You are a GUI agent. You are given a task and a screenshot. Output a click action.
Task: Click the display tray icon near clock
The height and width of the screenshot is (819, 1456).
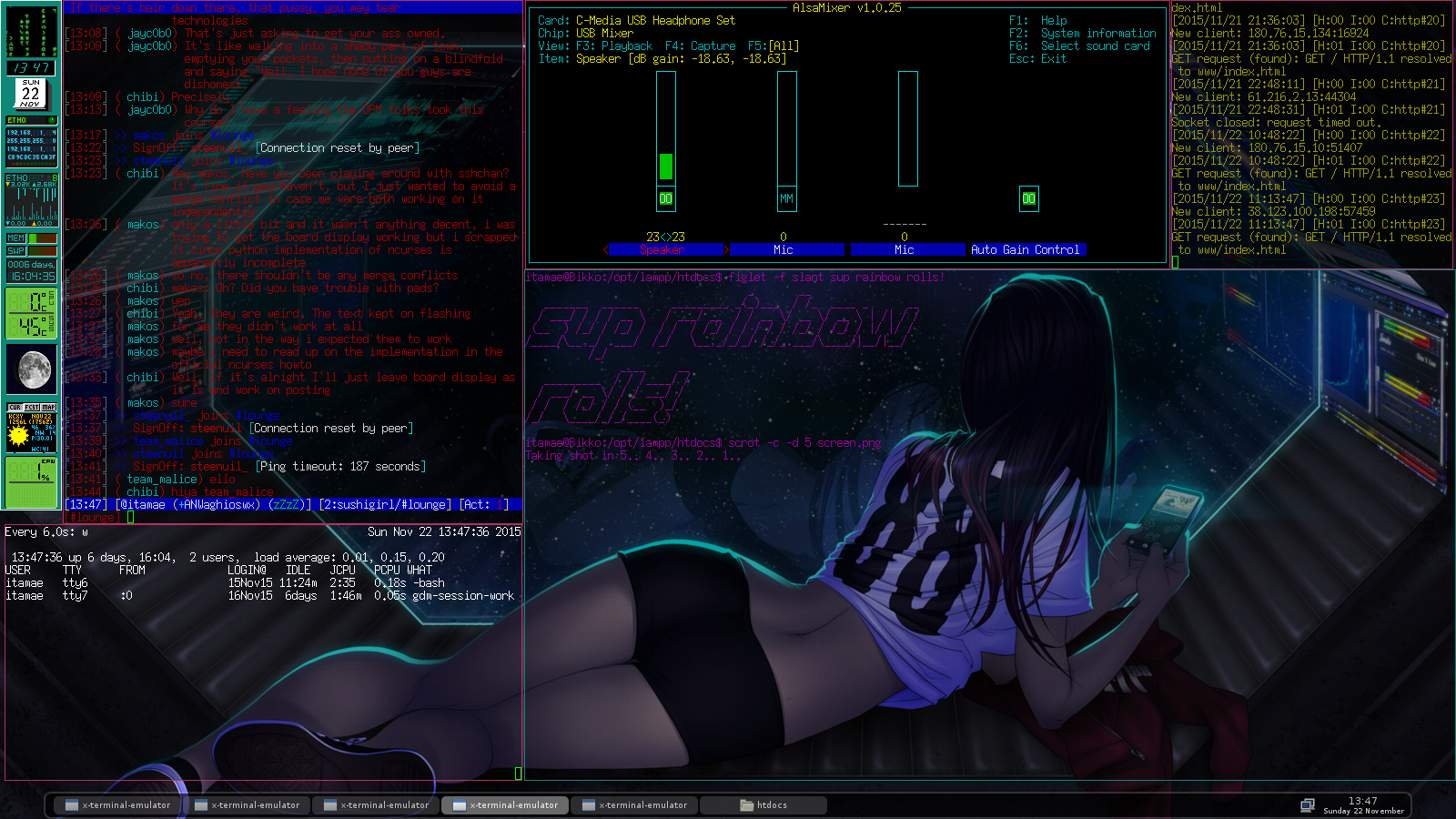(1307, 805)
